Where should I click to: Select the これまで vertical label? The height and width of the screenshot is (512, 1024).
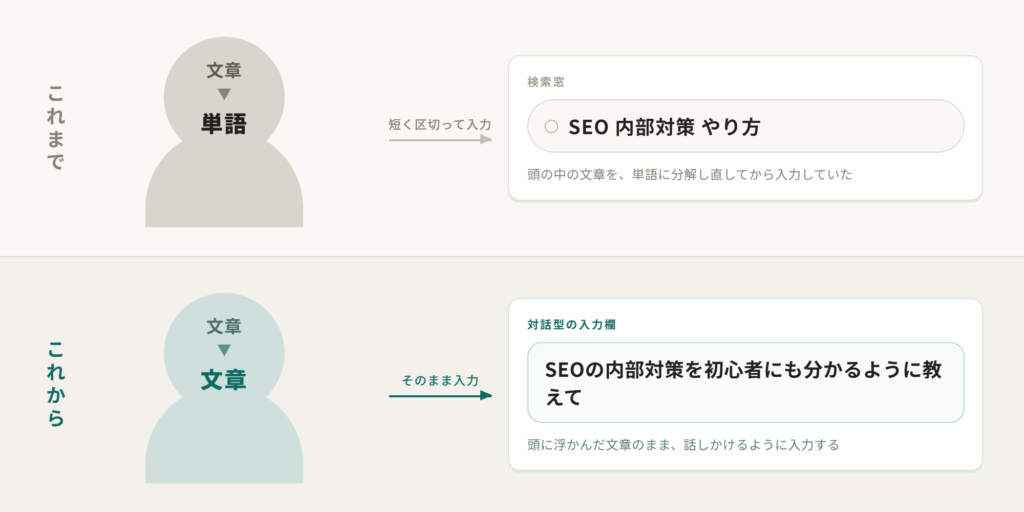point(57,129)
